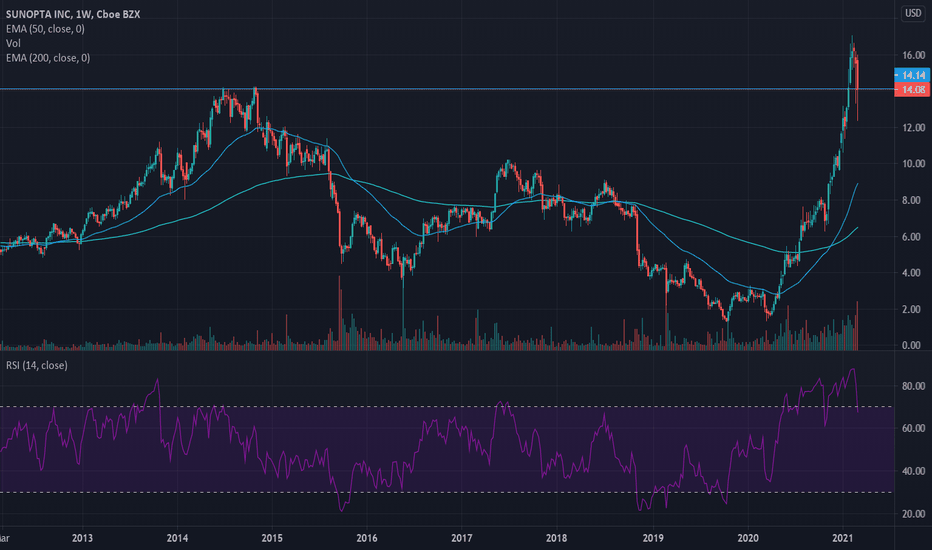Click the RSI (14, close) indicator label

pos(36,365)
